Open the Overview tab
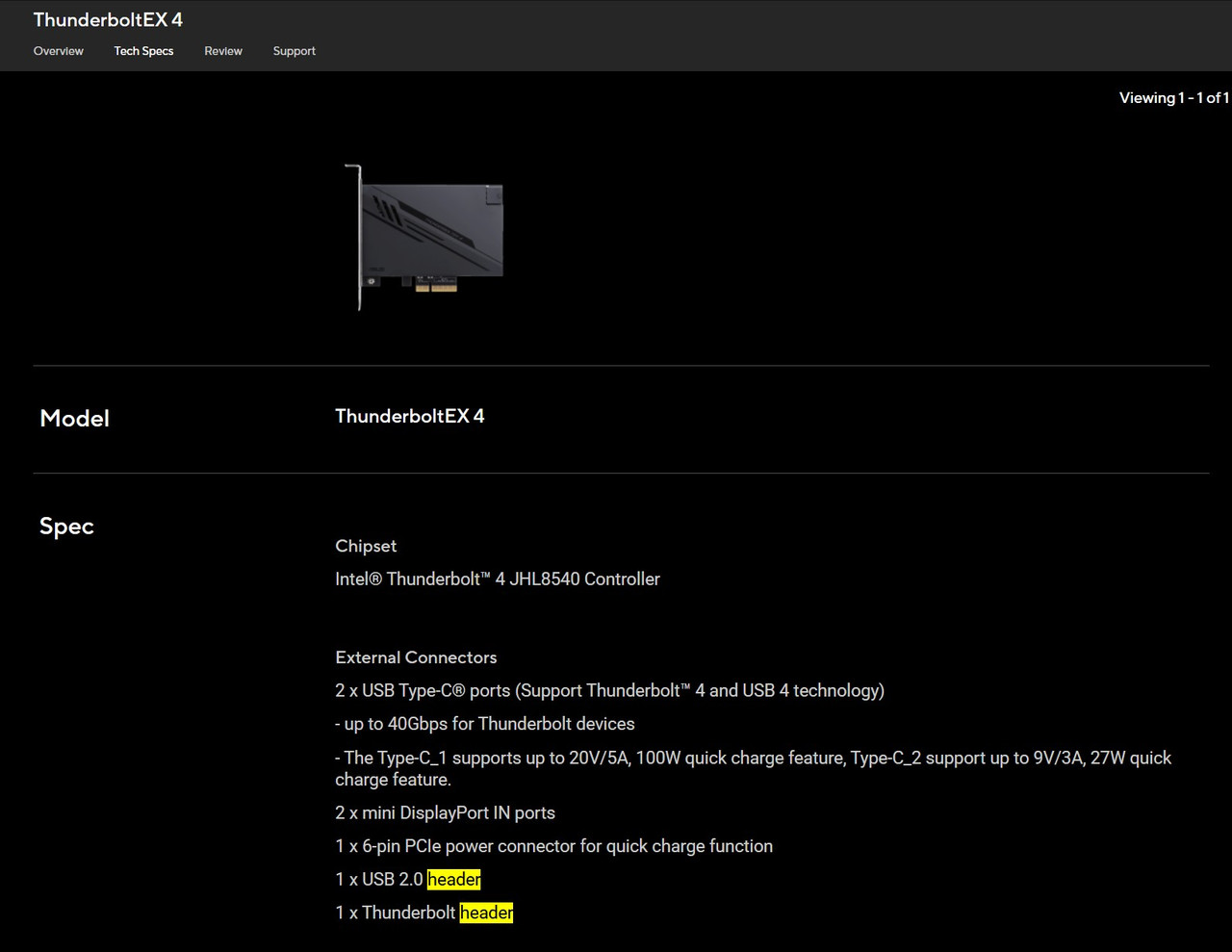This screenshot has width=1232, height=952. 58,51
